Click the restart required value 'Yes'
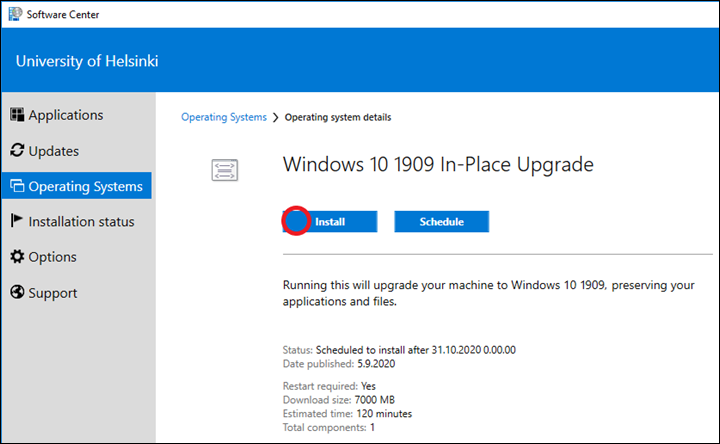This screenshot has height=444, width=720. coord(368,386)
